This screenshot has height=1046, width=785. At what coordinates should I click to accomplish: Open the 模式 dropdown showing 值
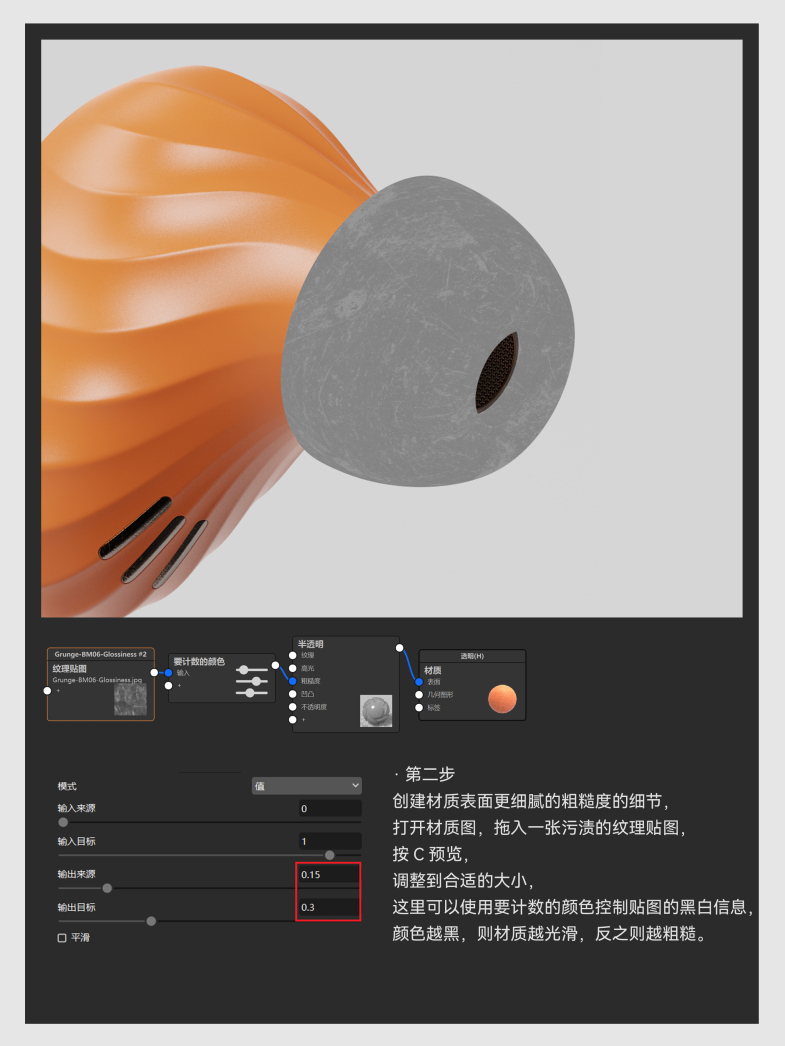point(306,786)
